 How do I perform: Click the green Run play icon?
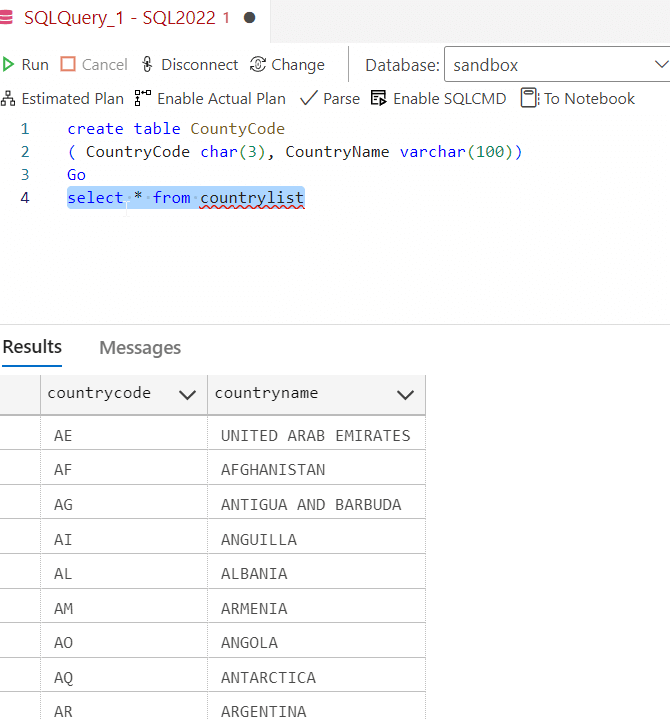point(8,65)
